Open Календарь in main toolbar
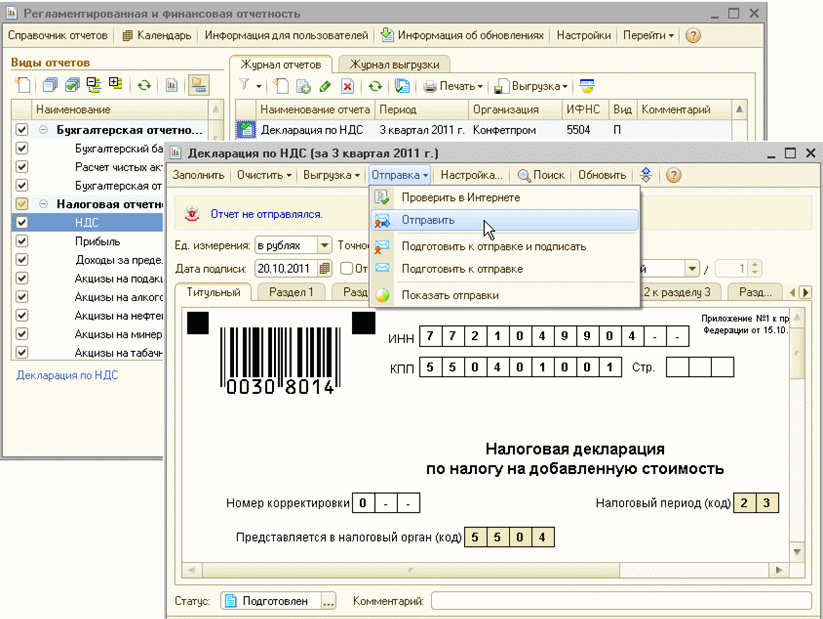The image size is (823, 619). 157,35
